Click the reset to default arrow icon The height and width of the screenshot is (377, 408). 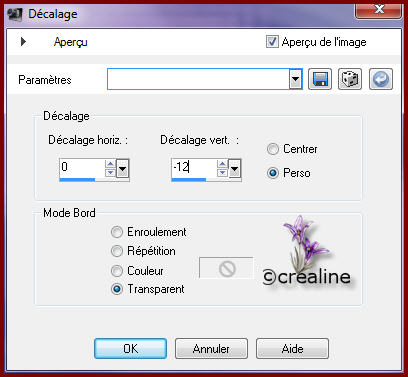point(381,79)
